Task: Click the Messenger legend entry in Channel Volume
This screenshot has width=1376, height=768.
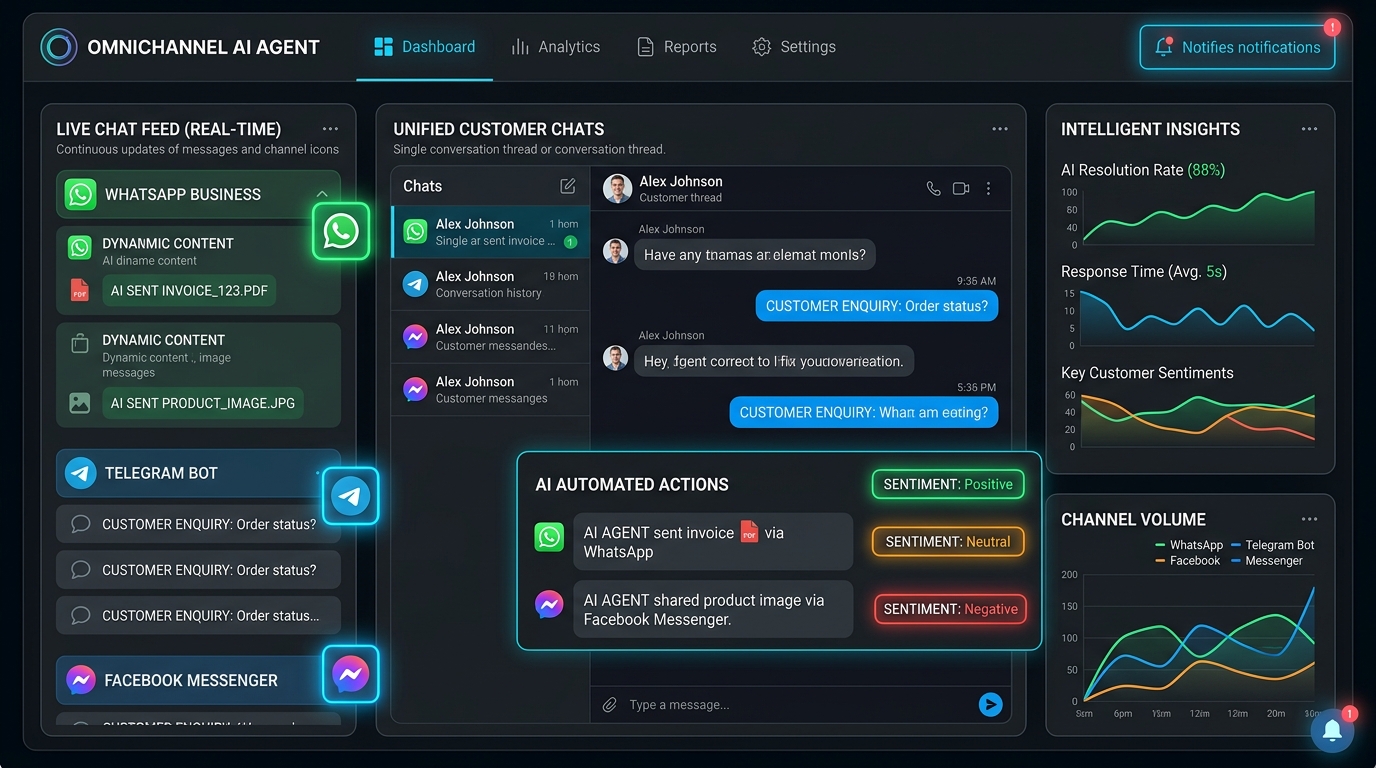Action: click(x=1267, y=561)
